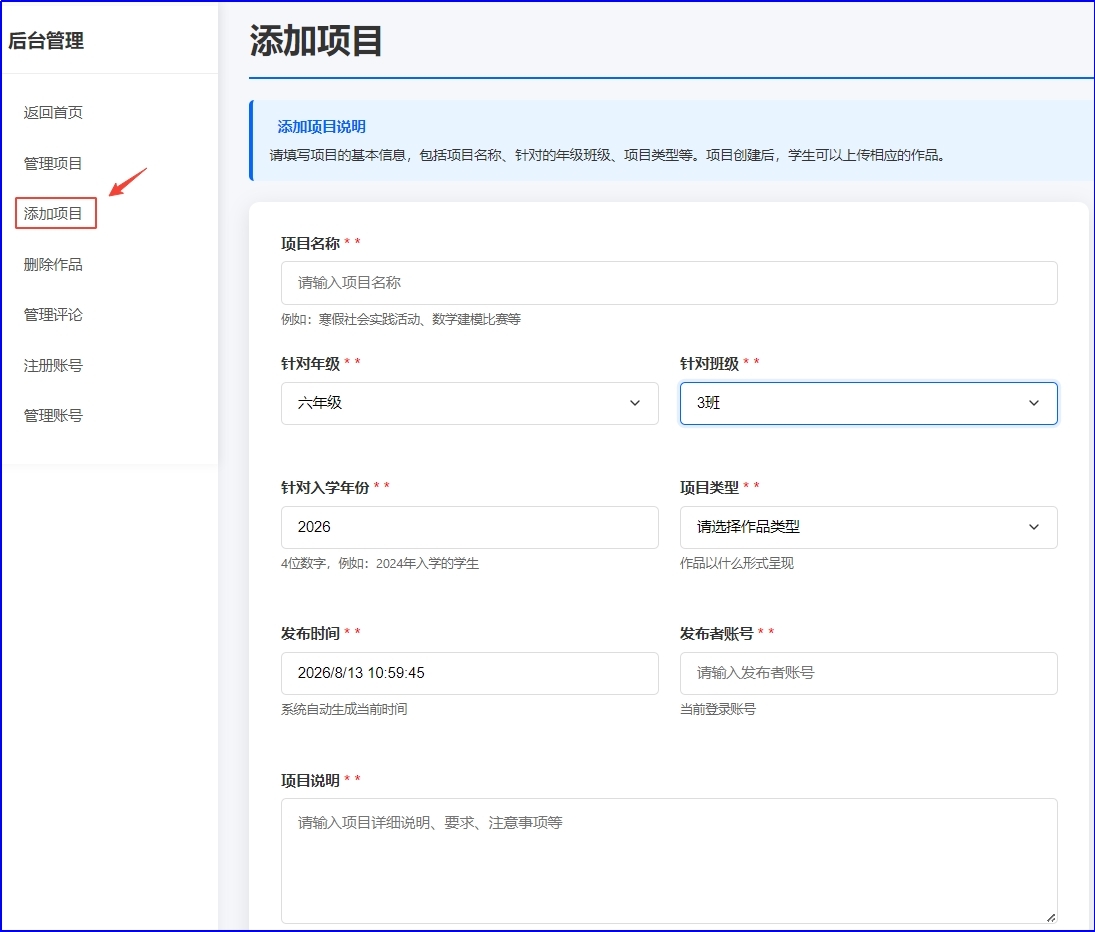The height and width of the screenshot is (932, 1095).
Task: Click the 项目类型 label
Action: click(710, 487)
